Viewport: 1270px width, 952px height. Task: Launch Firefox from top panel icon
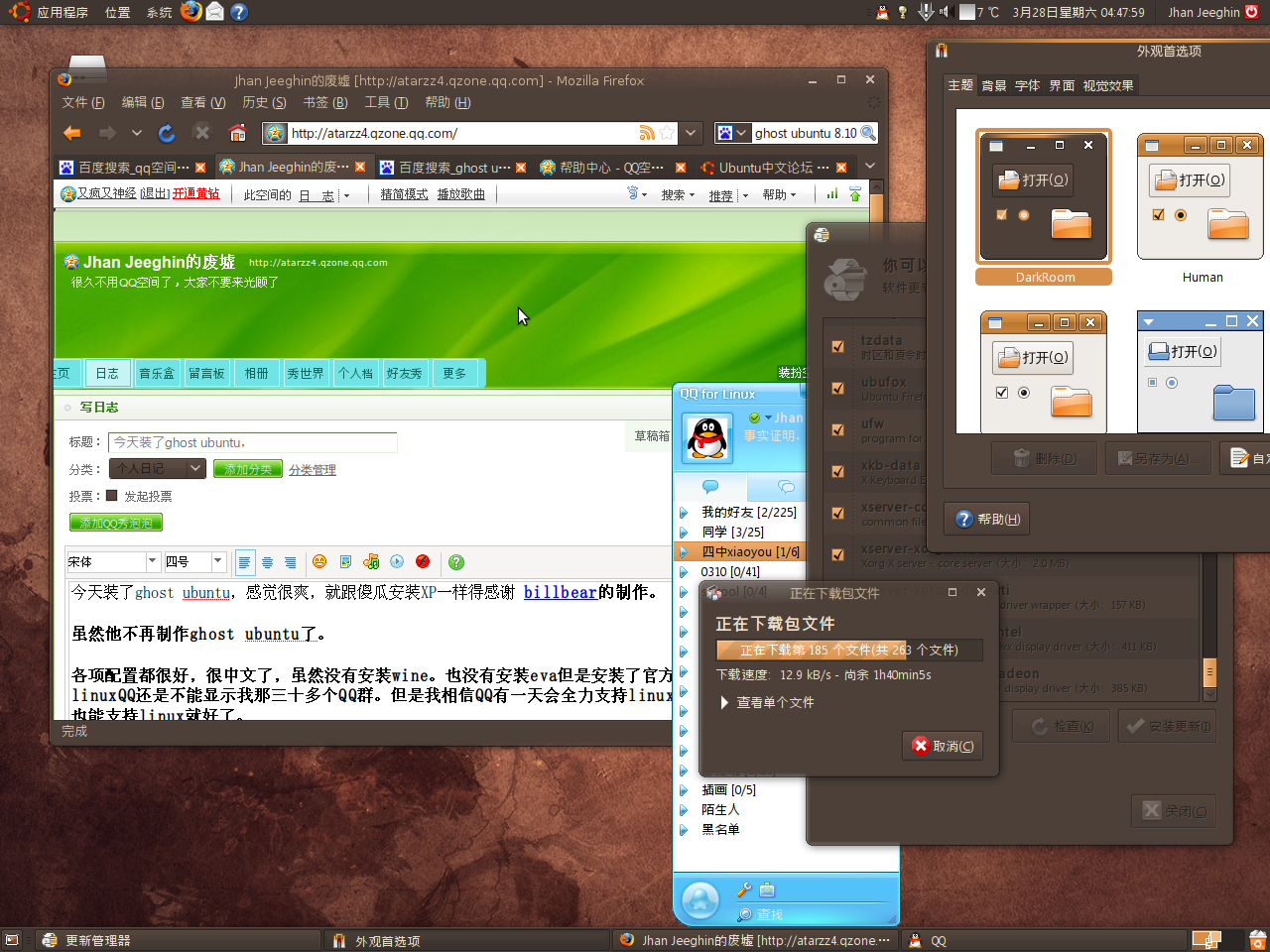point(191,12)
